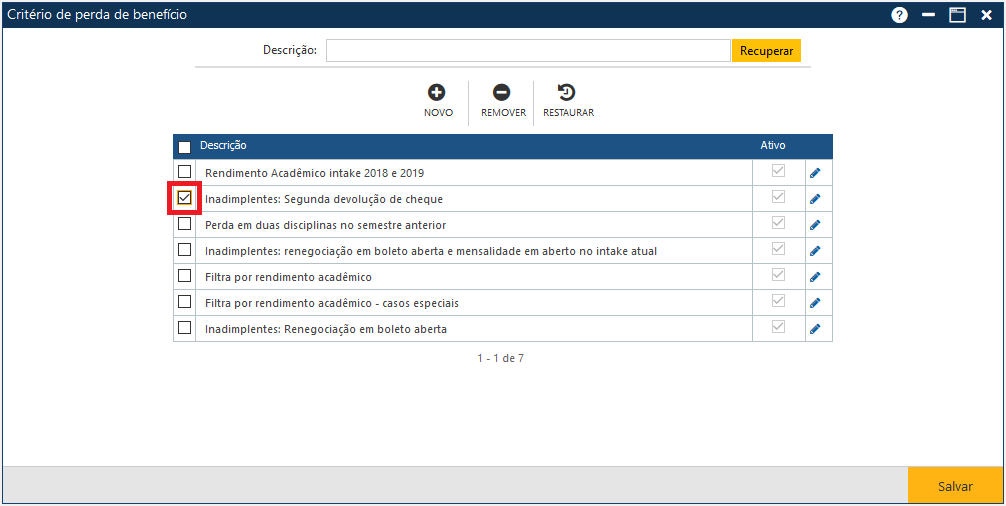1006x506 pixels.
Task: Edit 'Perda em duas disciplinas' pencil icon
Action: 815,225
